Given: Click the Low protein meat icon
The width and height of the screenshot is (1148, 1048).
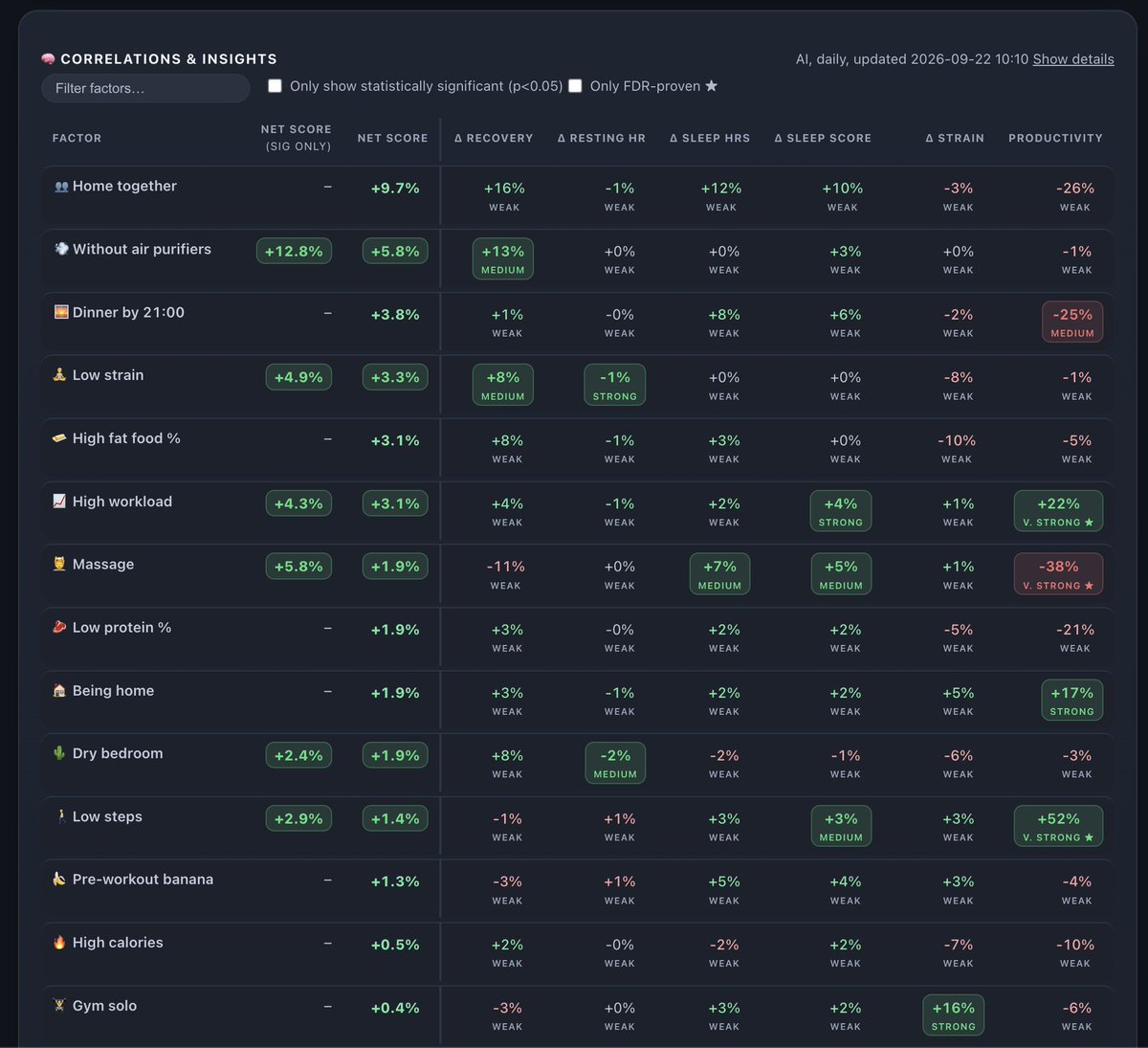Looking at the screenshot, I should pyautogui.click(x=59, y=628).
